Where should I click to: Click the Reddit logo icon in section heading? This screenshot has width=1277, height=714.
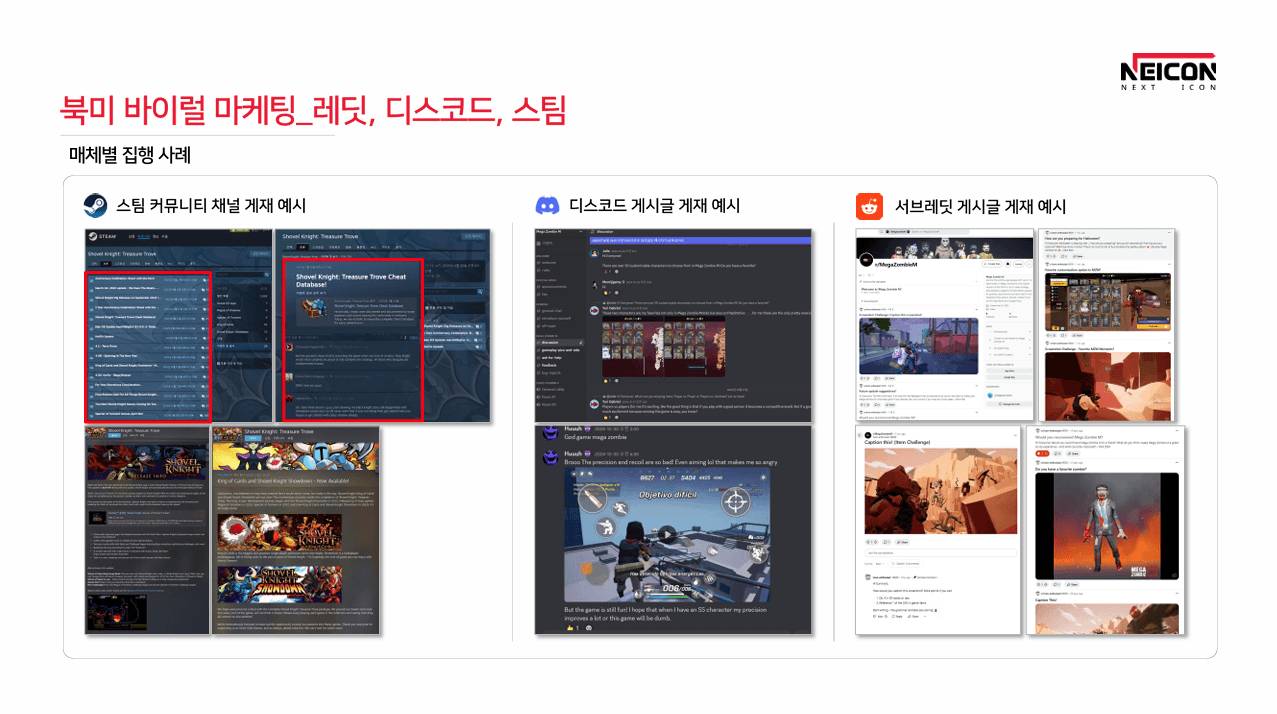tap(869, 206)
